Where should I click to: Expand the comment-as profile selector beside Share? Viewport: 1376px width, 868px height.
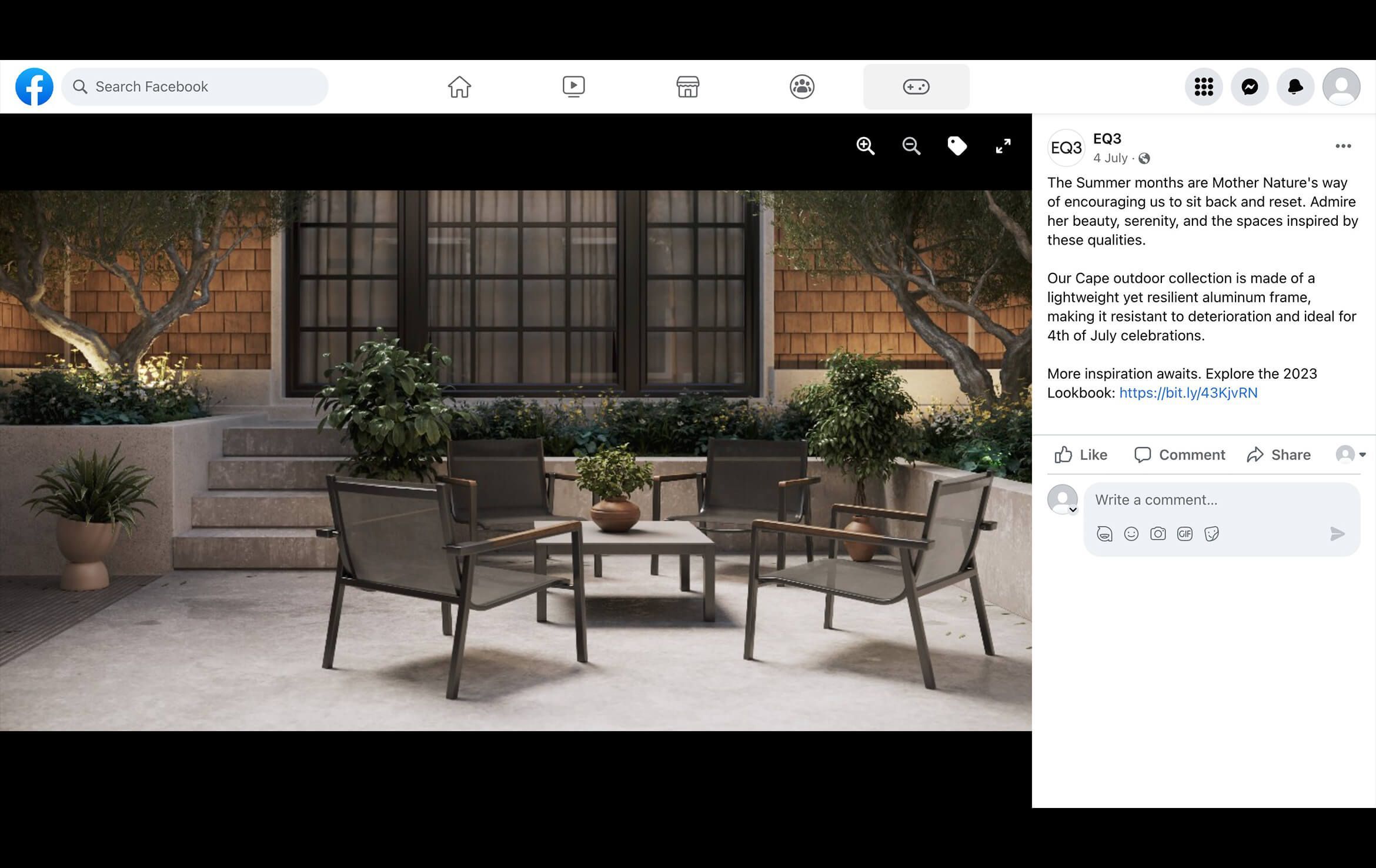click(x=1351, y=455)
